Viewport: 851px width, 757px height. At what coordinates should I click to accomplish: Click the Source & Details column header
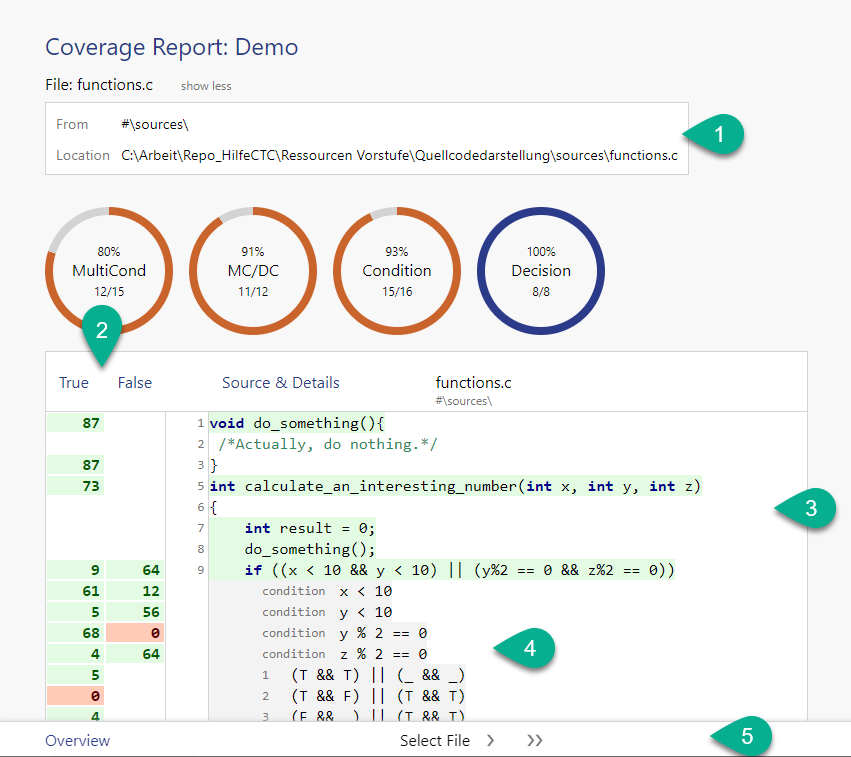tap(281, 383)
